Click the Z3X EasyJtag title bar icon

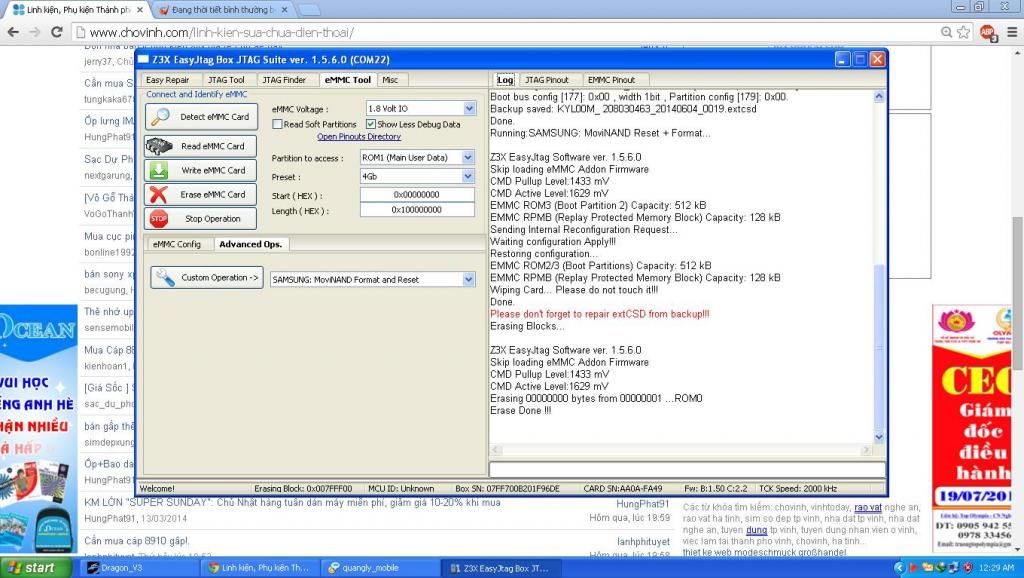[144, 59]
